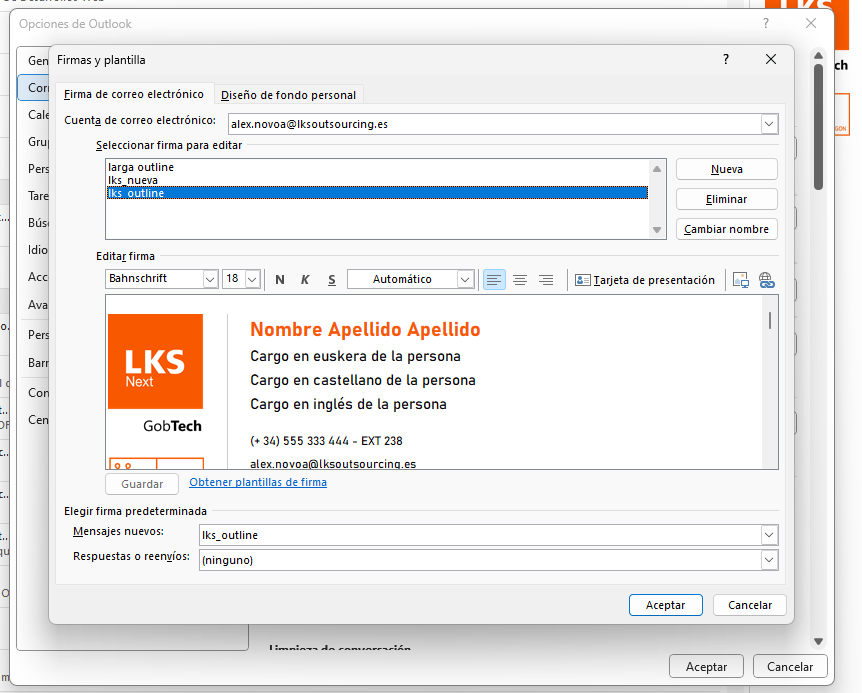Click Aceptar in Firmas y plantilla dialog
Image resolution: width=862 pixels, height=693 pixels.
(665, 605)
